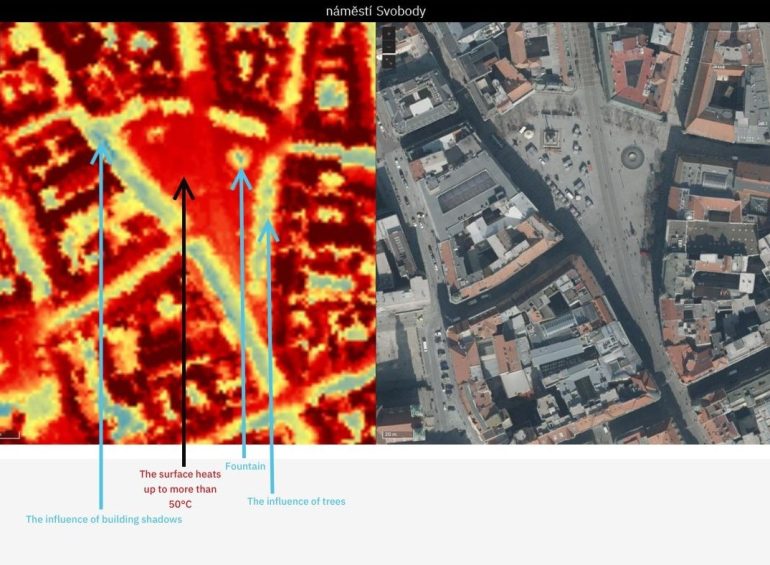Click the building shadows arrow tip
Screen dimensions: 770x565
100,146
